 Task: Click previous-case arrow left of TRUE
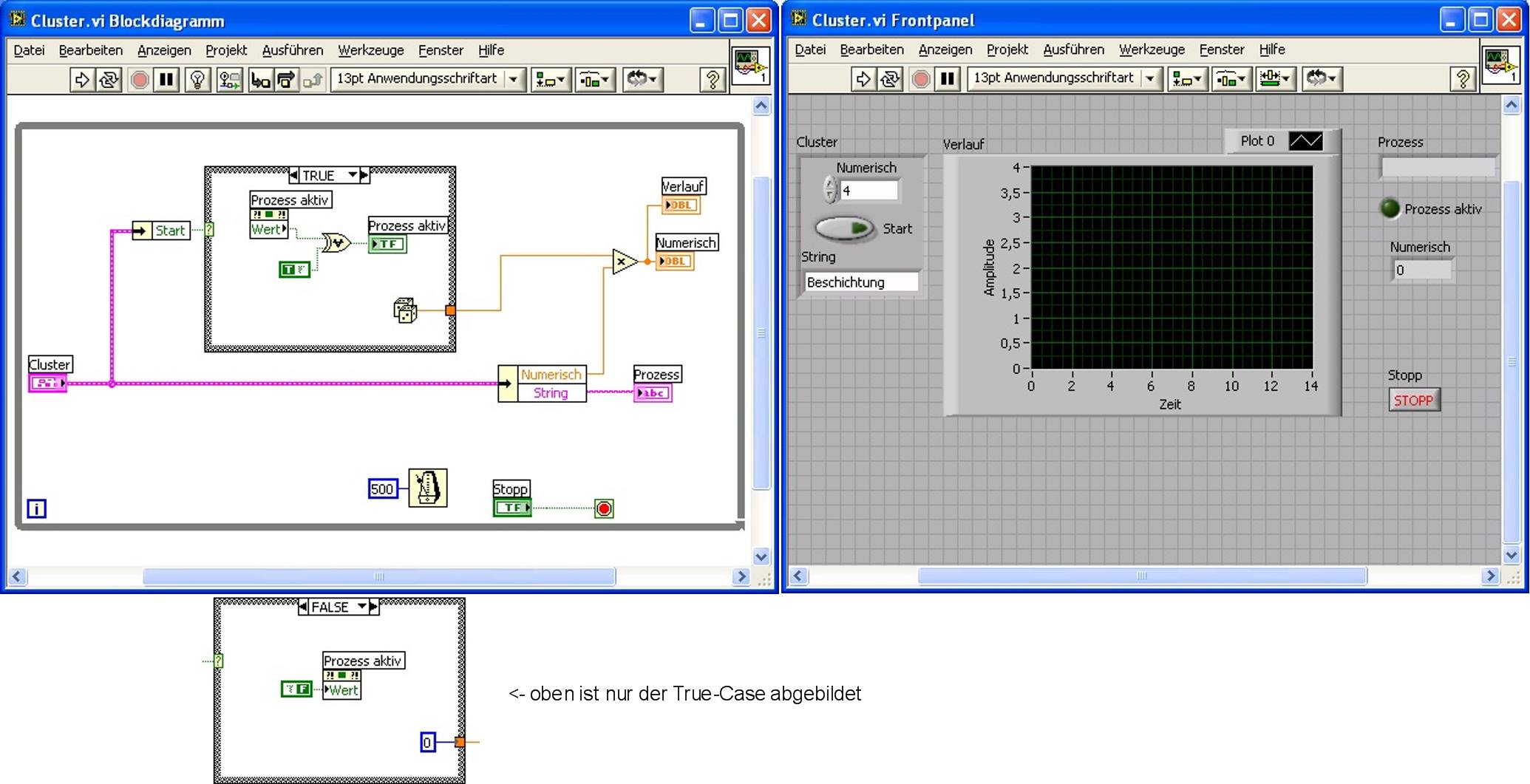(294, 175)
